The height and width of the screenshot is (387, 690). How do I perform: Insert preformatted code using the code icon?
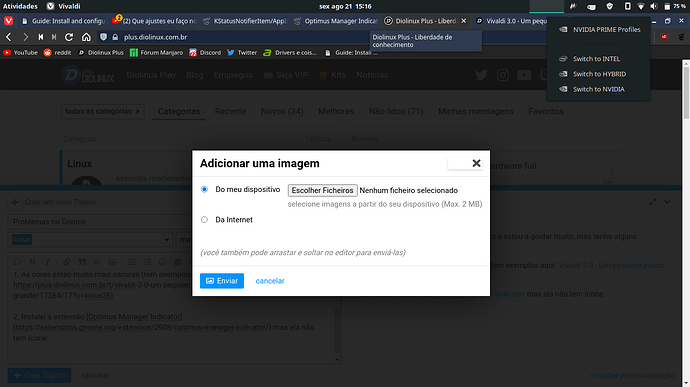point(97,262)
